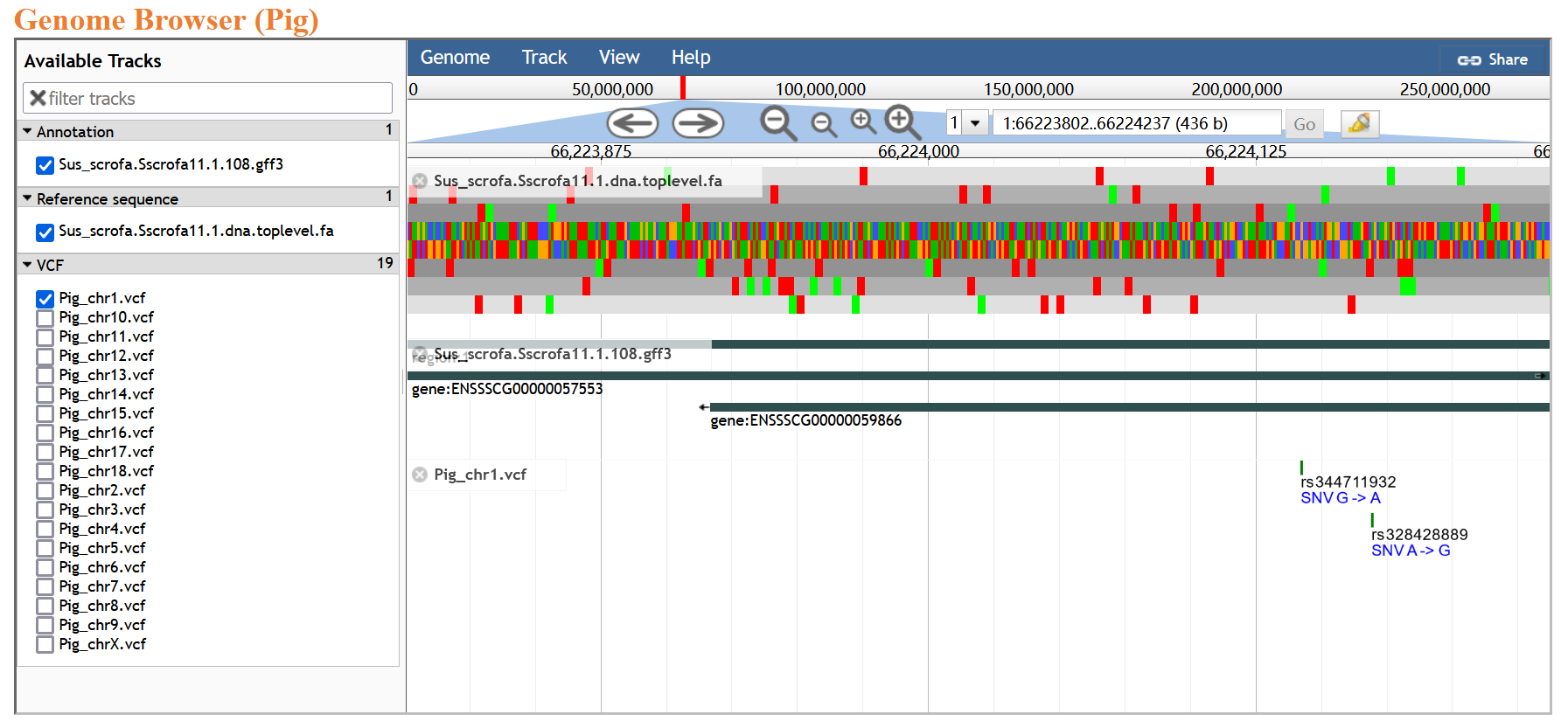Enable the Pig_chr14.vcf track
Image resolution: width=1568 pixels, height=721 pixels.
click(x=45, y=395)
